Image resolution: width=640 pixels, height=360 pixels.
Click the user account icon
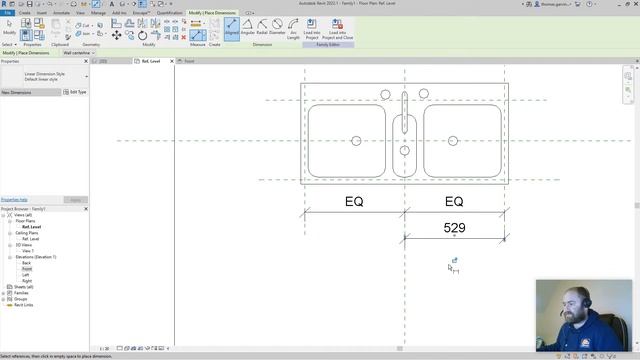537,4
